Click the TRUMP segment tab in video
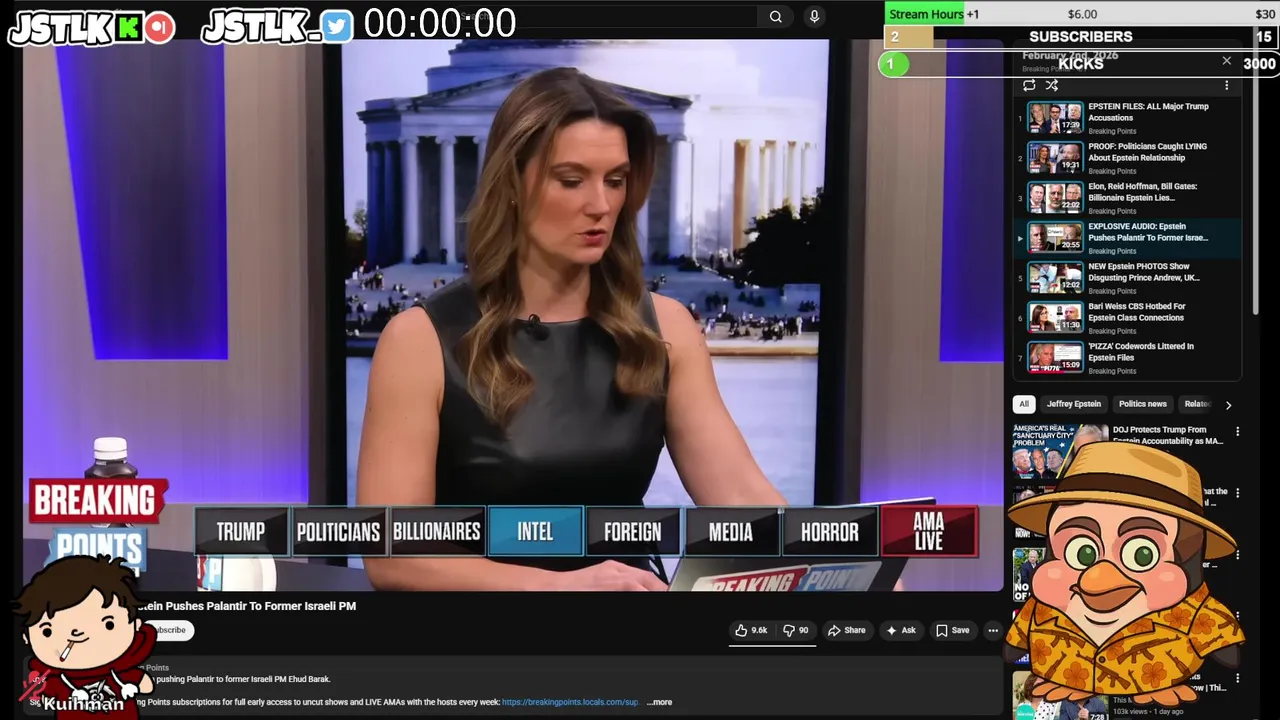 click(241, 531)
